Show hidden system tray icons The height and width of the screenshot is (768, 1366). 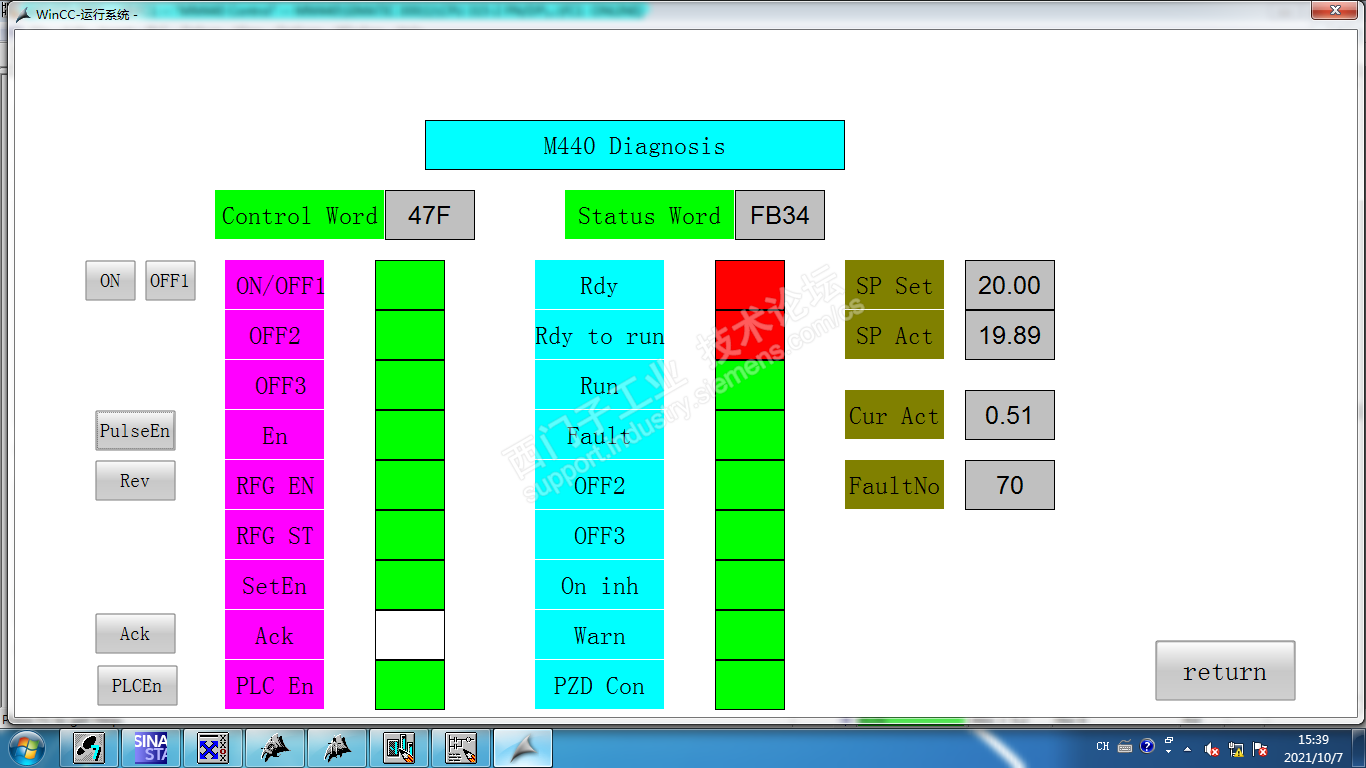pyautogui.click(x=1188, y=748)
